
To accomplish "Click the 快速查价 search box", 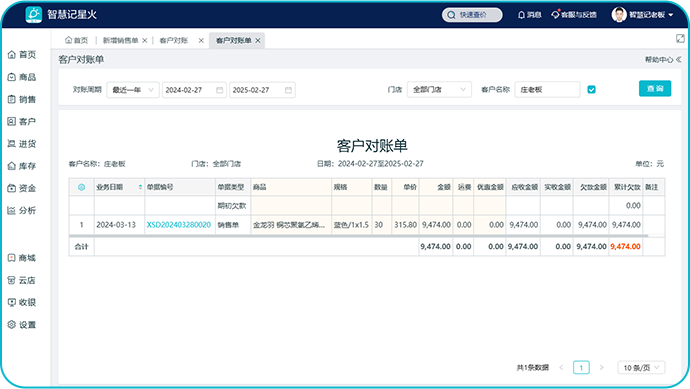I will [472, 15].
